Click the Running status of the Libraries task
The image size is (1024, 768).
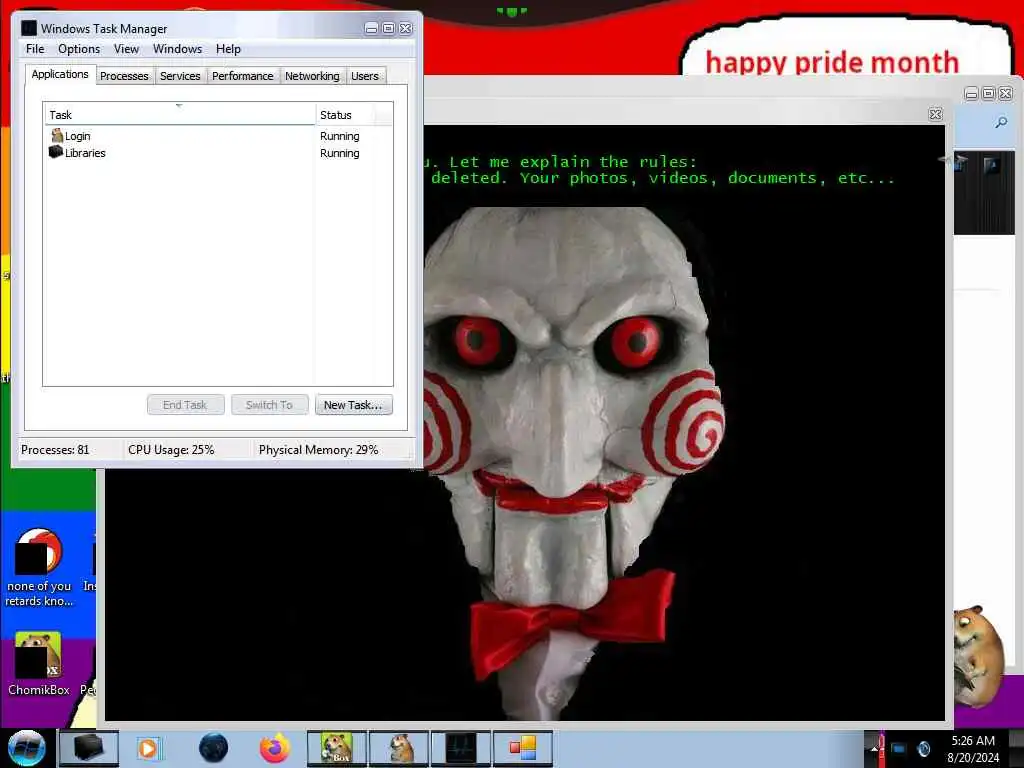[x=340, y=153]
